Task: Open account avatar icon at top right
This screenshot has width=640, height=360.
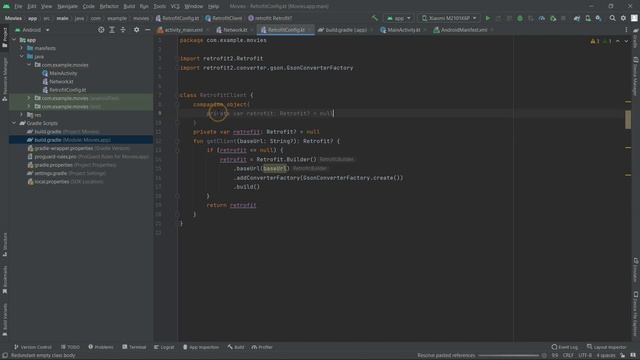Action: (634, 18)
